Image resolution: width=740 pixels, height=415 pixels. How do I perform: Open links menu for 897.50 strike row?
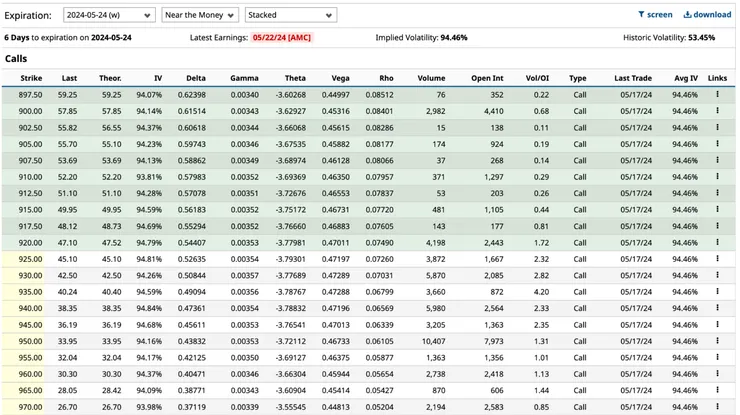[717, 95]
